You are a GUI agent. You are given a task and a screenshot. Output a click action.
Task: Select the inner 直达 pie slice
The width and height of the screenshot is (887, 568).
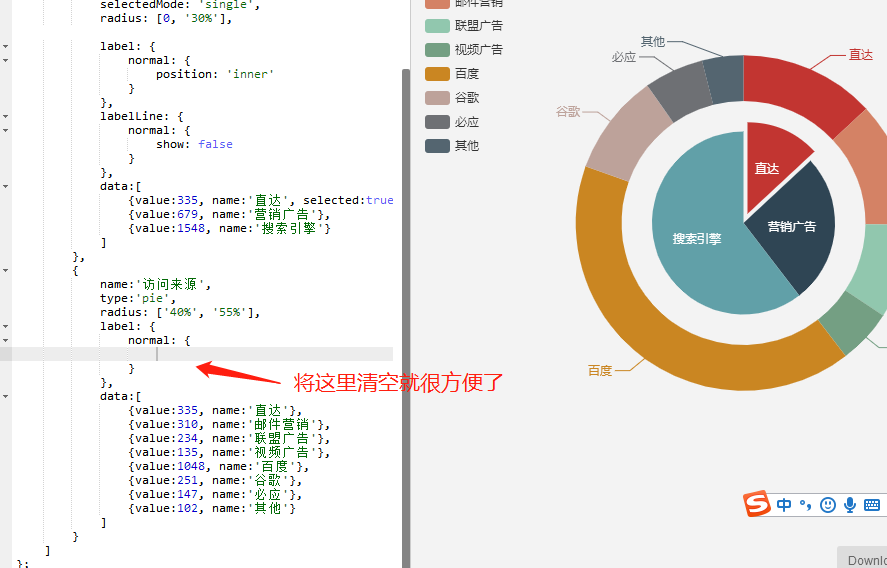click(x=769, y=164)
